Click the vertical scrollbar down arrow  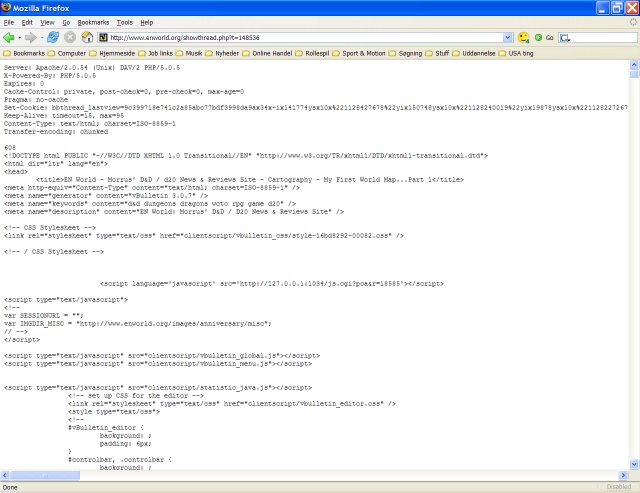point(634,464)
